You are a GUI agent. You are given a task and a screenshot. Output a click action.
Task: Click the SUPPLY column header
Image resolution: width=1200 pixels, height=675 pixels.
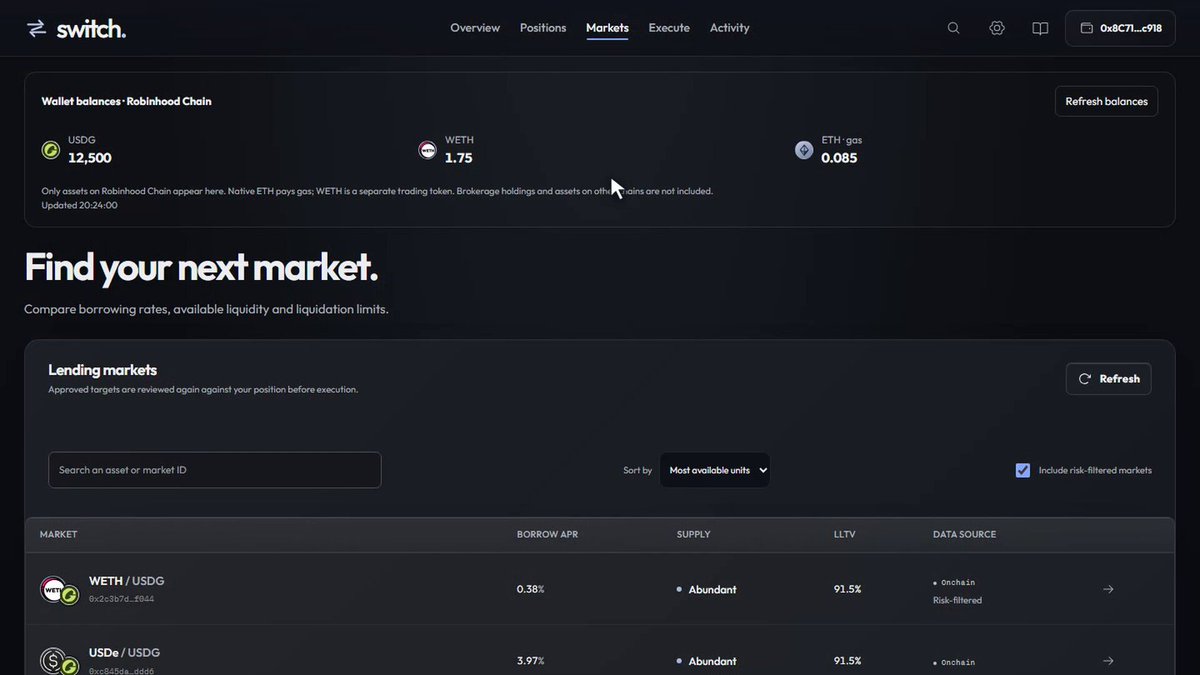(693, 534)
